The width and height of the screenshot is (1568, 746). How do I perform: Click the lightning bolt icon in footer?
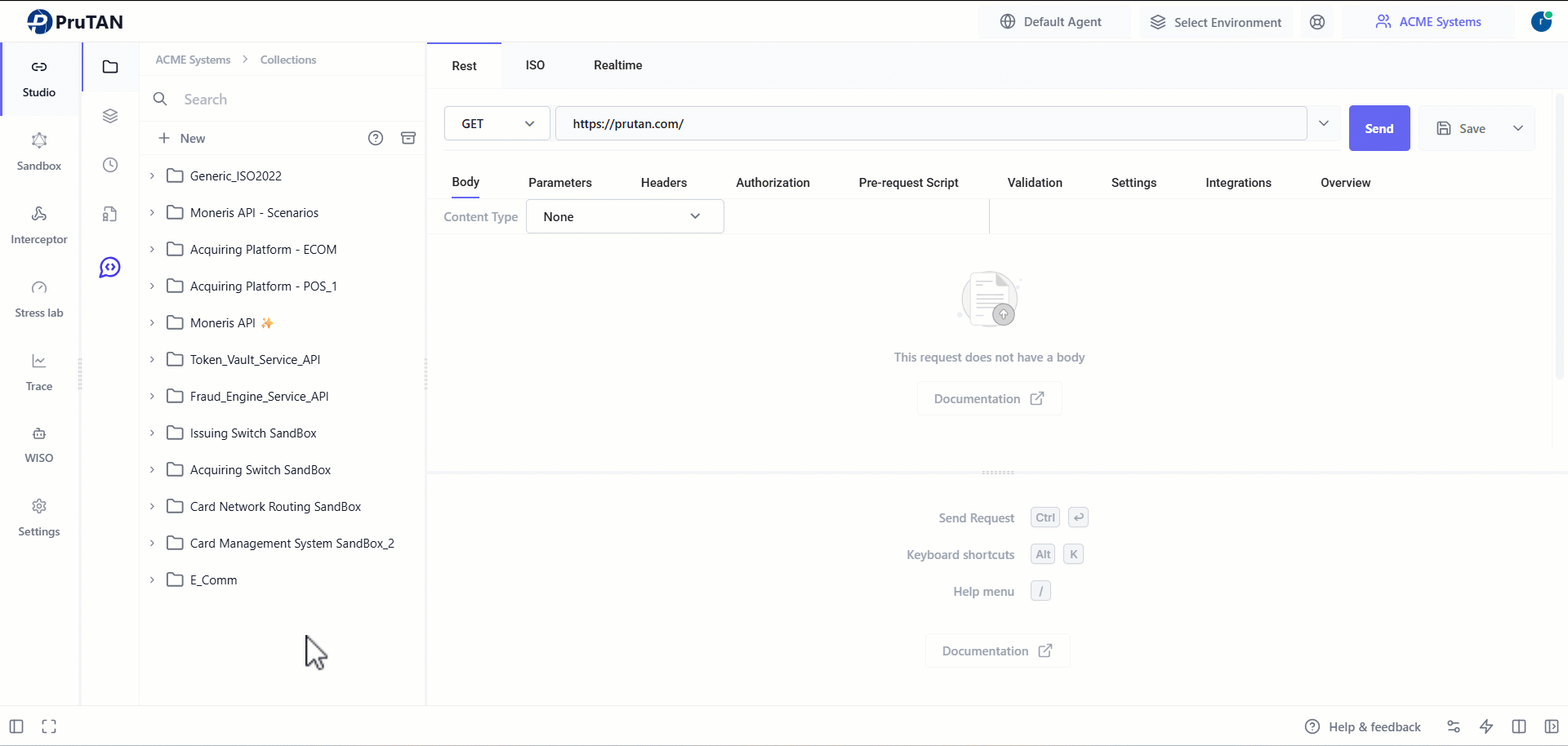1486,726
